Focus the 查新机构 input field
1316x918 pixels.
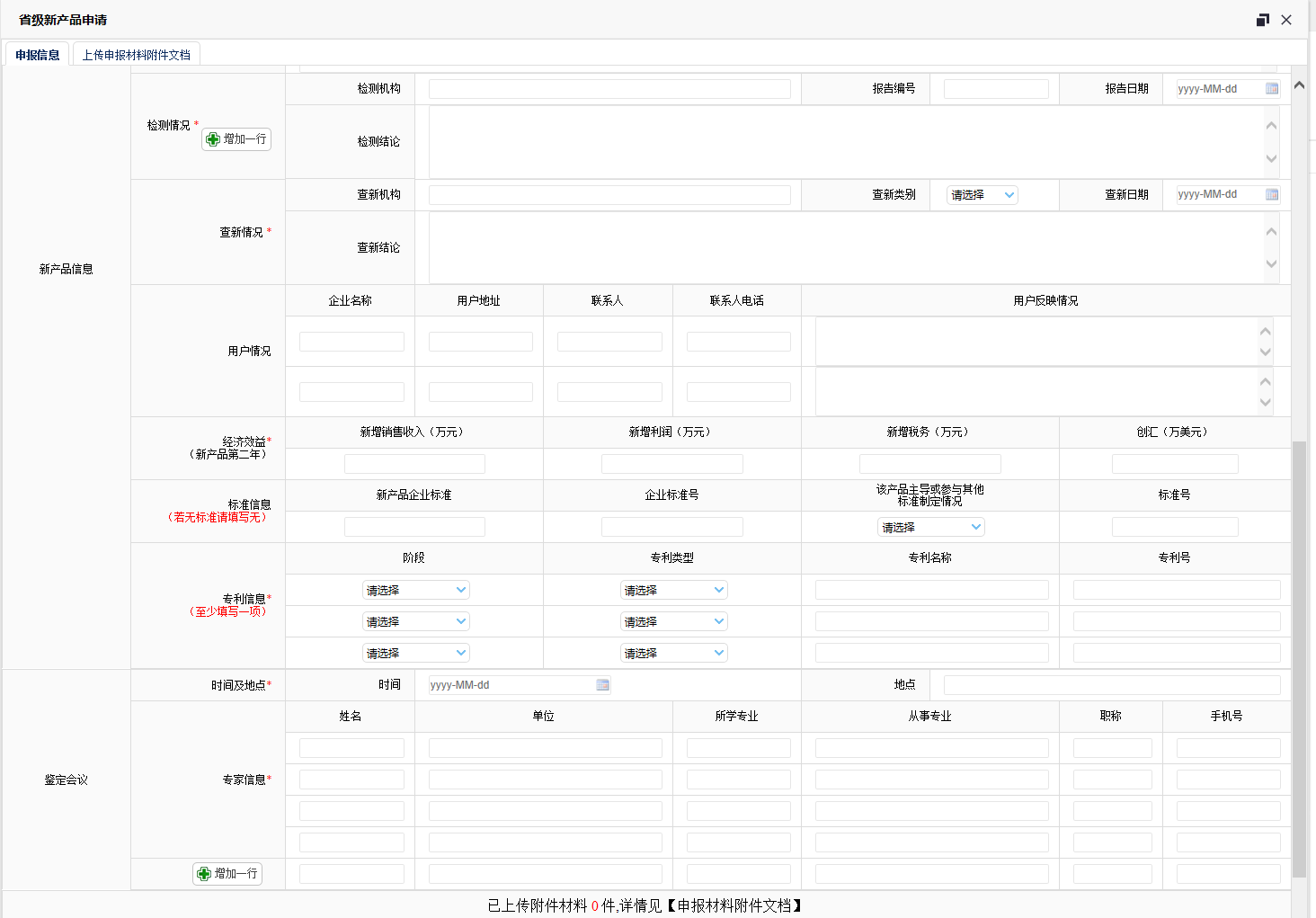[x=609, y=195]
